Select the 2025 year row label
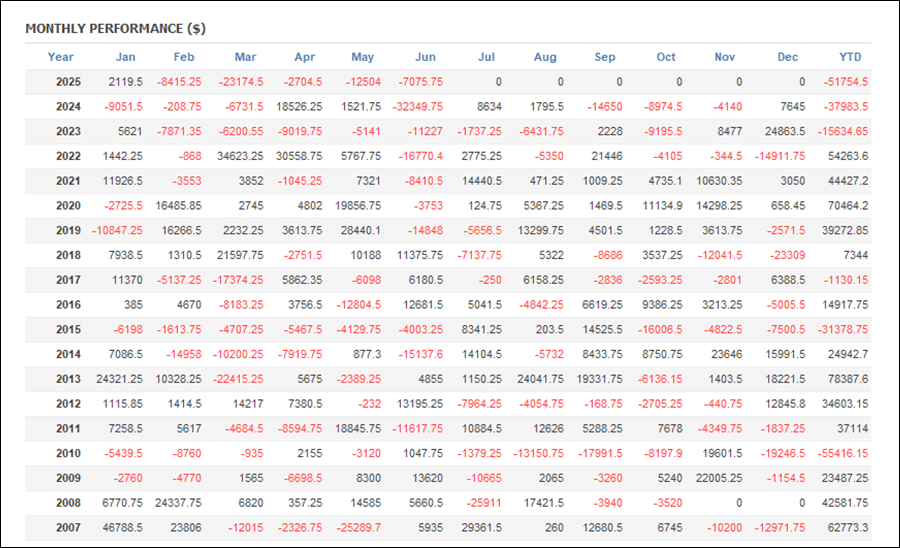The image size is (900, 548). coord(68,81)
